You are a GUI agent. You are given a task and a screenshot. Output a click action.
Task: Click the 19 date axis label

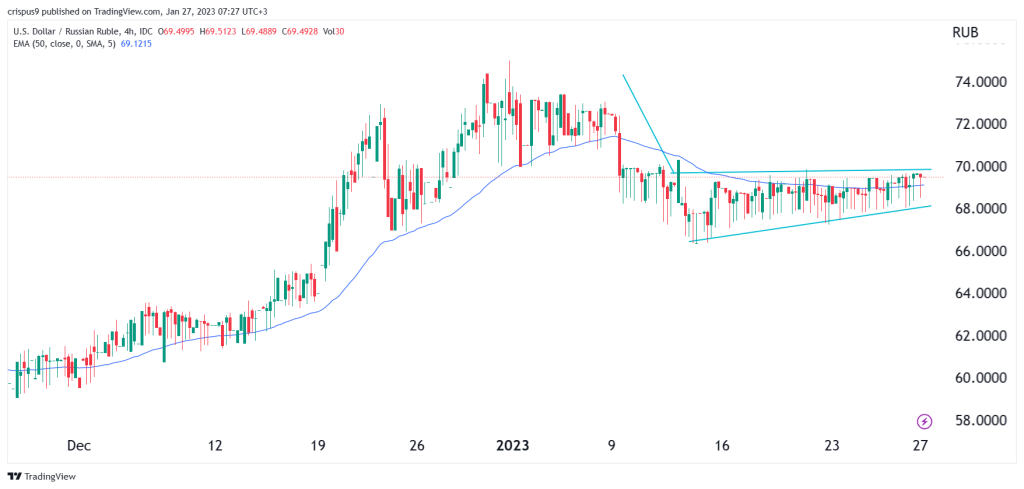317,447
